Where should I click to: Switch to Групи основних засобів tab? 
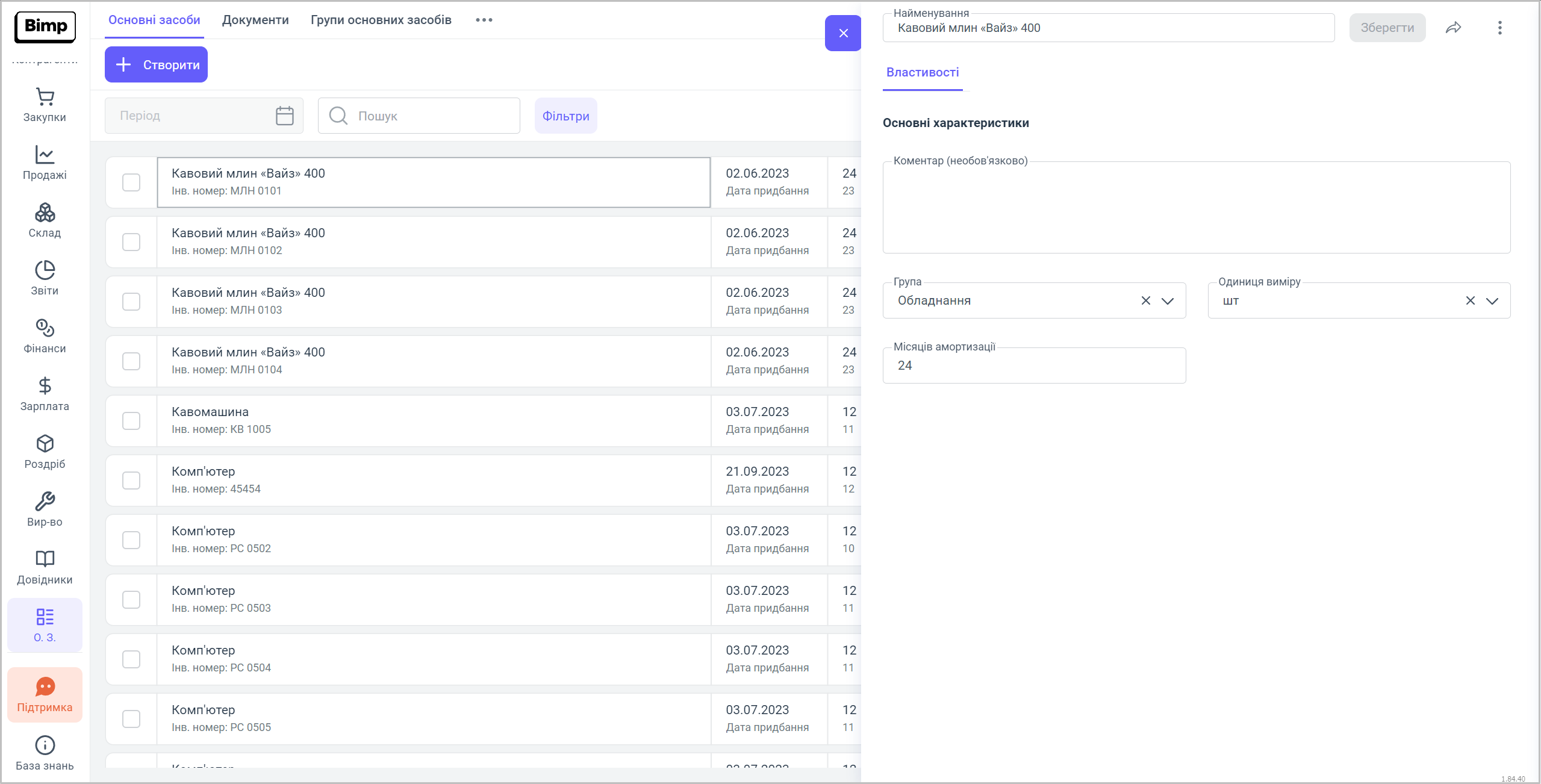(381, 20)
